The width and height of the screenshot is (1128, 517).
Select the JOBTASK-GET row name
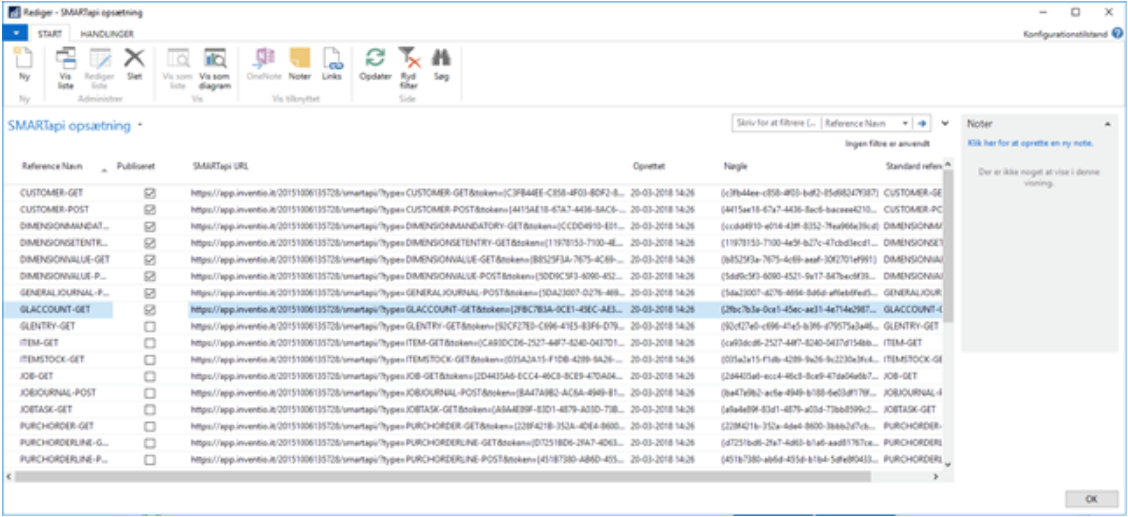coord(48,408)
